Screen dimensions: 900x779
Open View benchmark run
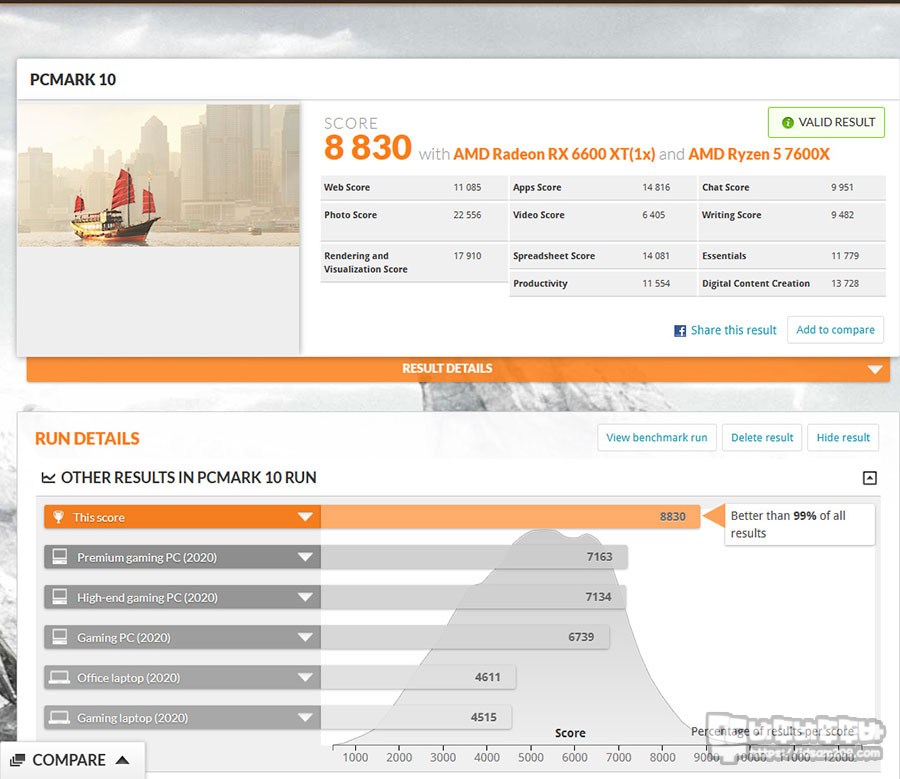pyautogui.click(x=657, y=437)
